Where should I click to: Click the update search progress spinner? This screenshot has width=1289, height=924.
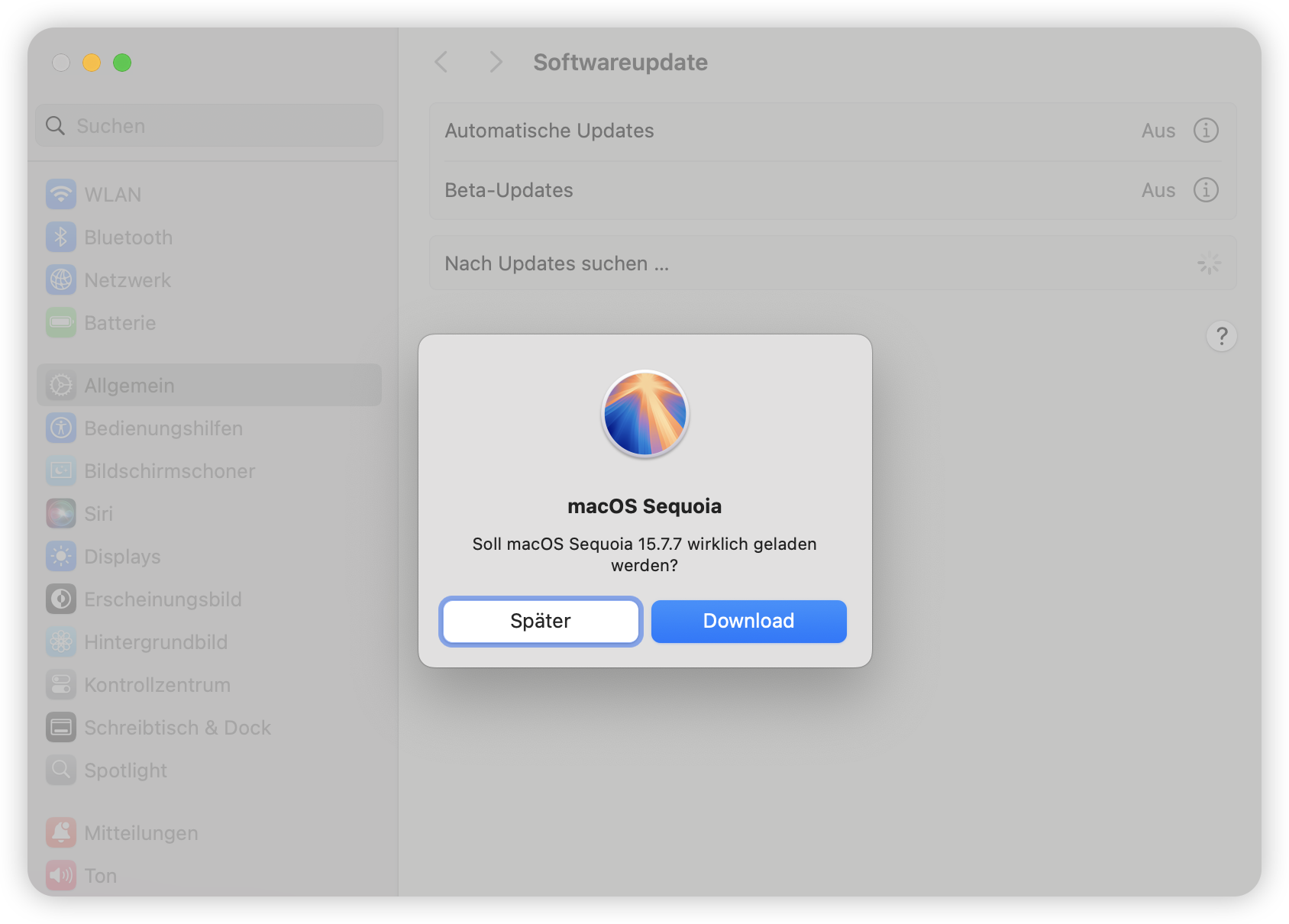(1209, 263)
